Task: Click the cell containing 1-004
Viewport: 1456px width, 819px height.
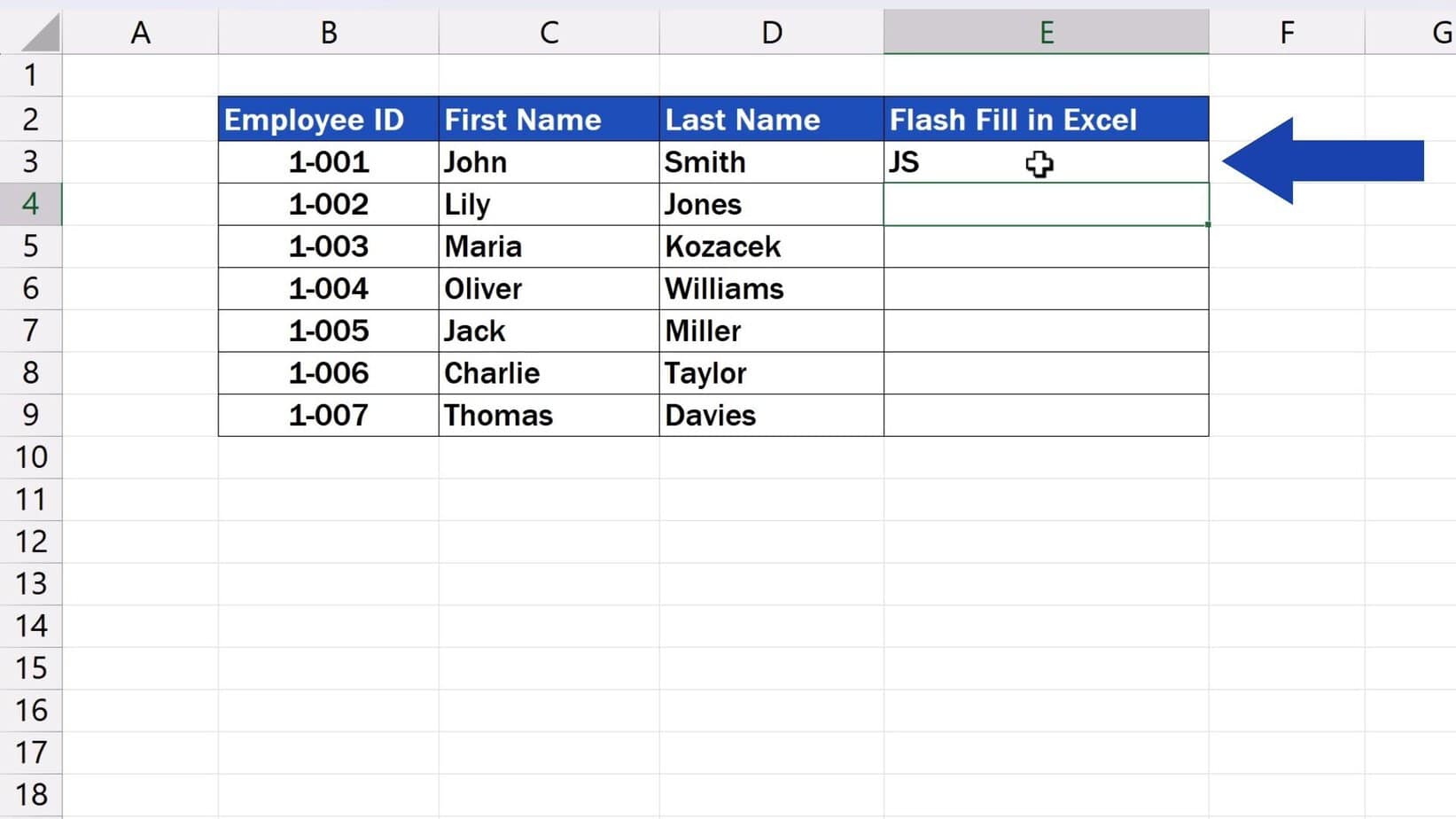Action: tap(329, 288)
